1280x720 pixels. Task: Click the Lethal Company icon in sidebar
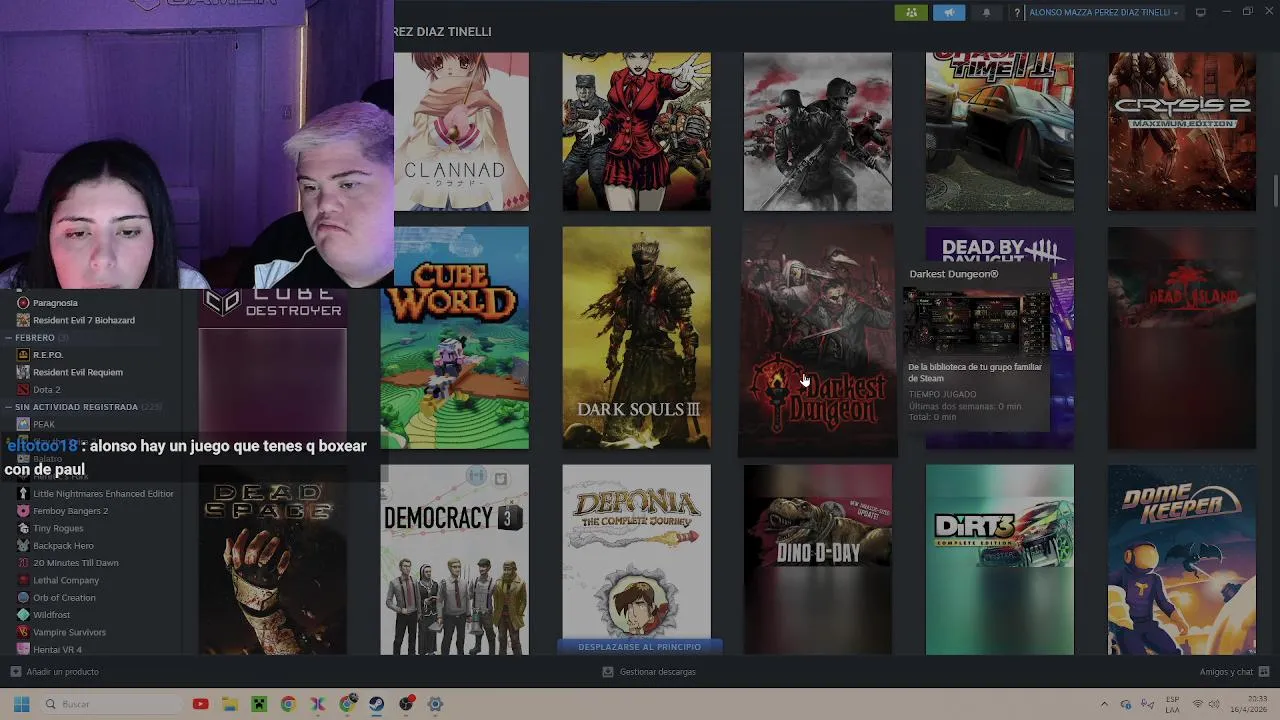coord(23,580)
